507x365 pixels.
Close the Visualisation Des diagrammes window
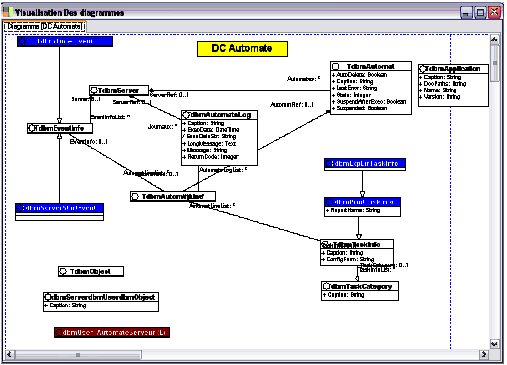pyautogui.click(x=494, y=13)
